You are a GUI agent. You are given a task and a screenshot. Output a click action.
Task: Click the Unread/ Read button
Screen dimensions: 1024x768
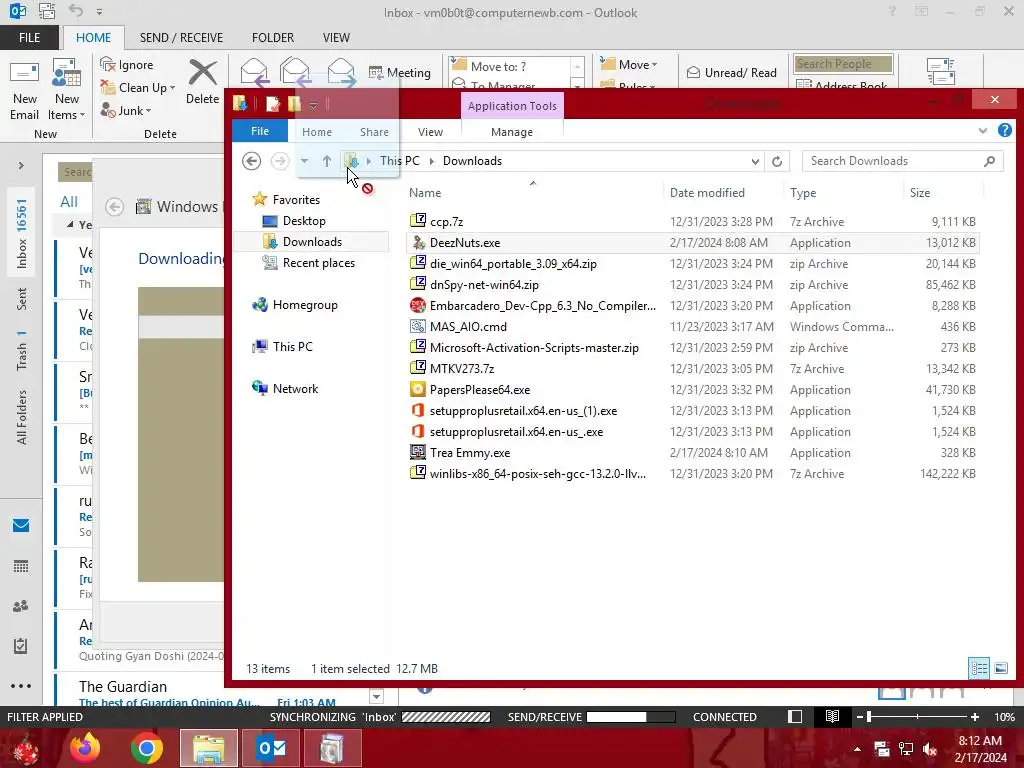(x=731, y=72)
